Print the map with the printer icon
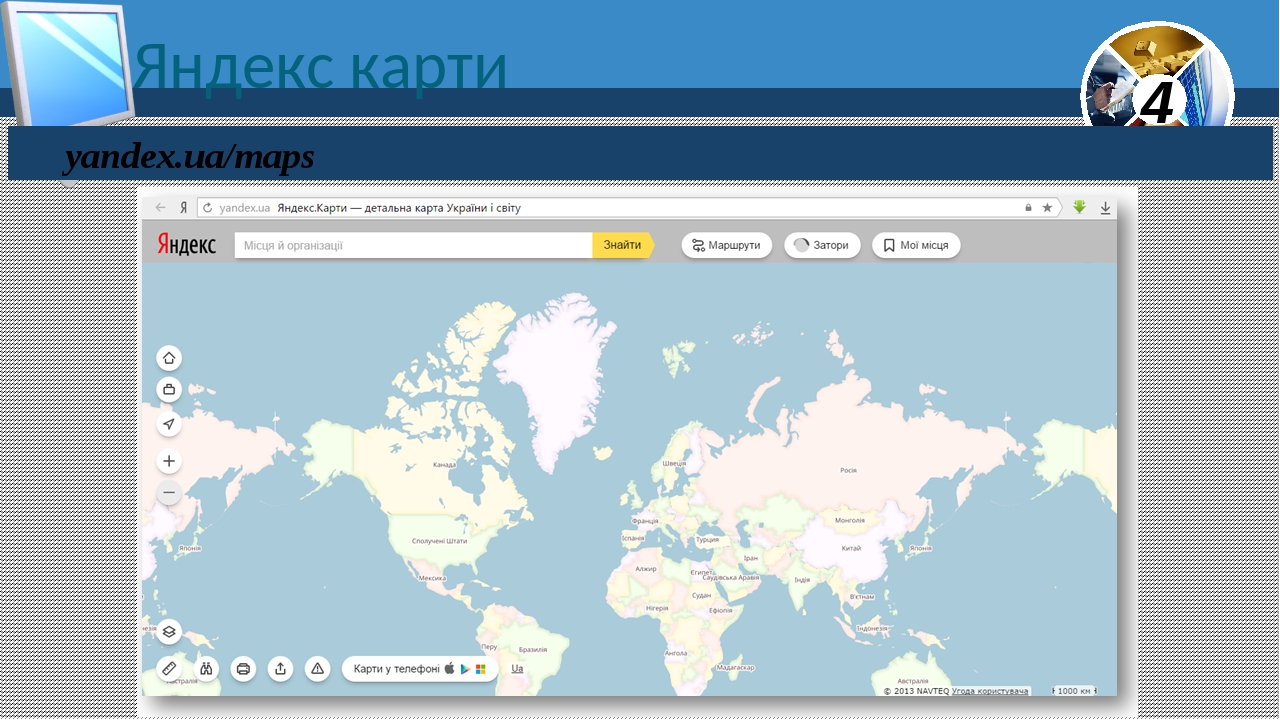The width and height of the screenshot is (1280, 720). [243, 669]
